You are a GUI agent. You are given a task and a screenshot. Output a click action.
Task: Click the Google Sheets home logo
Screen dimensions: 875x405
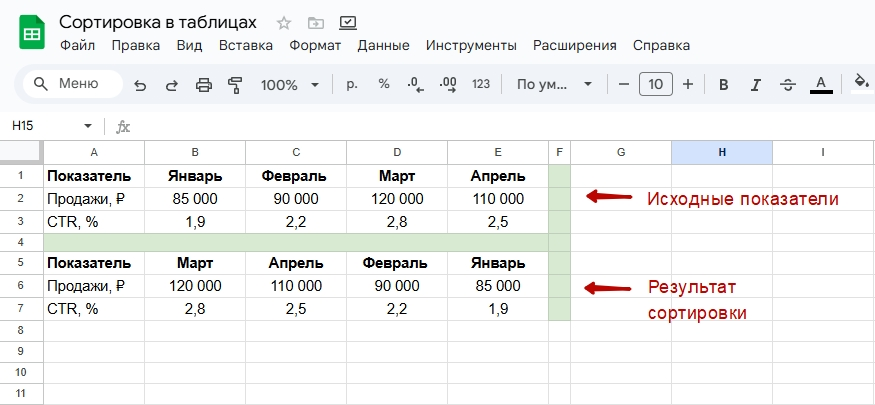tap(32, 33)
